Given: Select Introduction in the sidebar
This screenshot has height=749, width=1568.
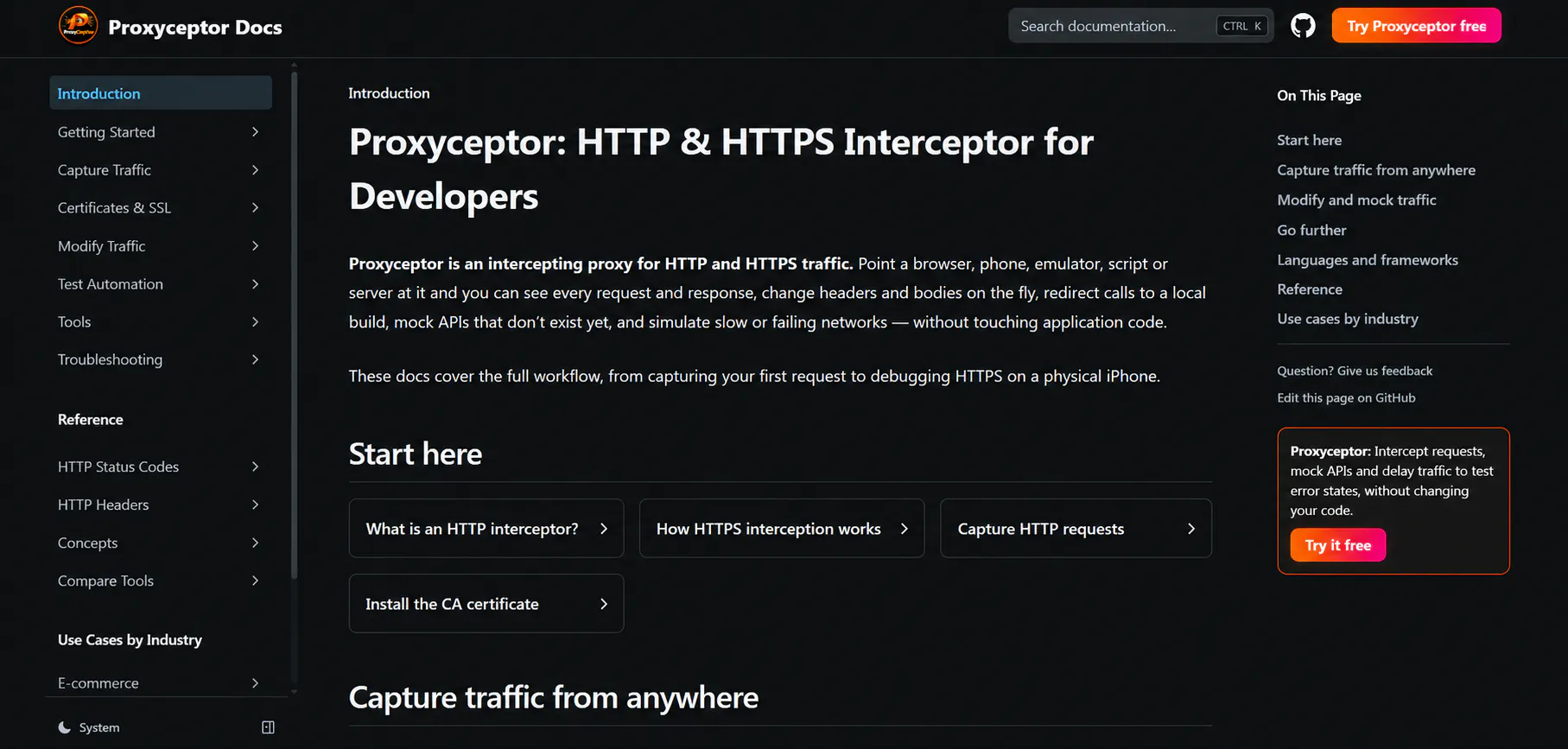Looking at the screenshot, I should pyautogui.click(x=161, y=93).
